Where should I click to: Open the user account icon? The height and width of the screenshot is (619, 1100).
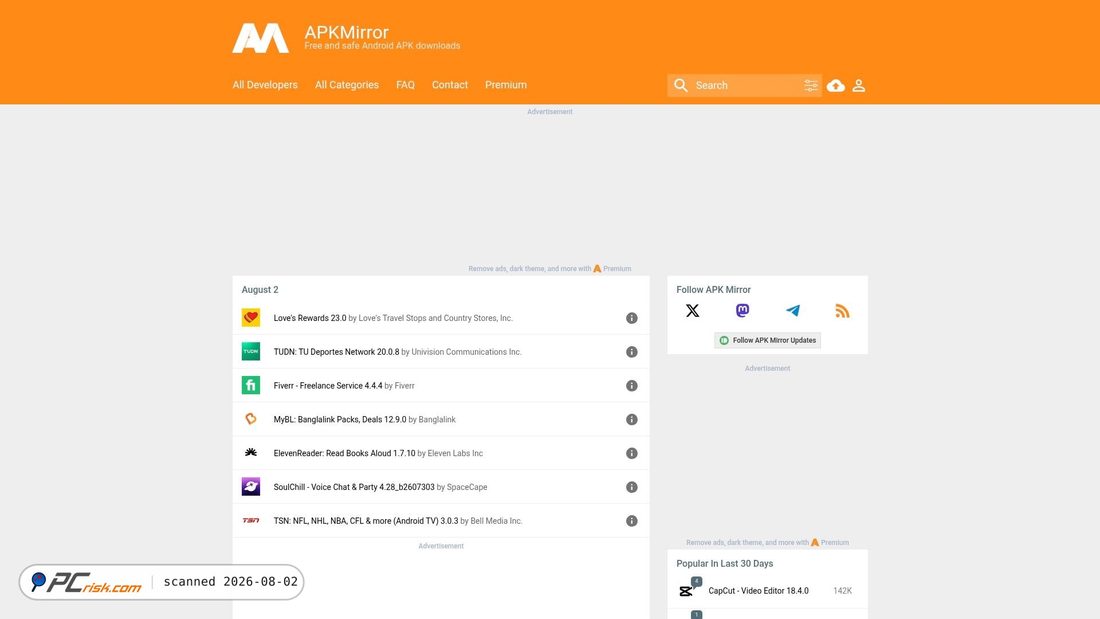pyautogui.click(x=859, y=86)
